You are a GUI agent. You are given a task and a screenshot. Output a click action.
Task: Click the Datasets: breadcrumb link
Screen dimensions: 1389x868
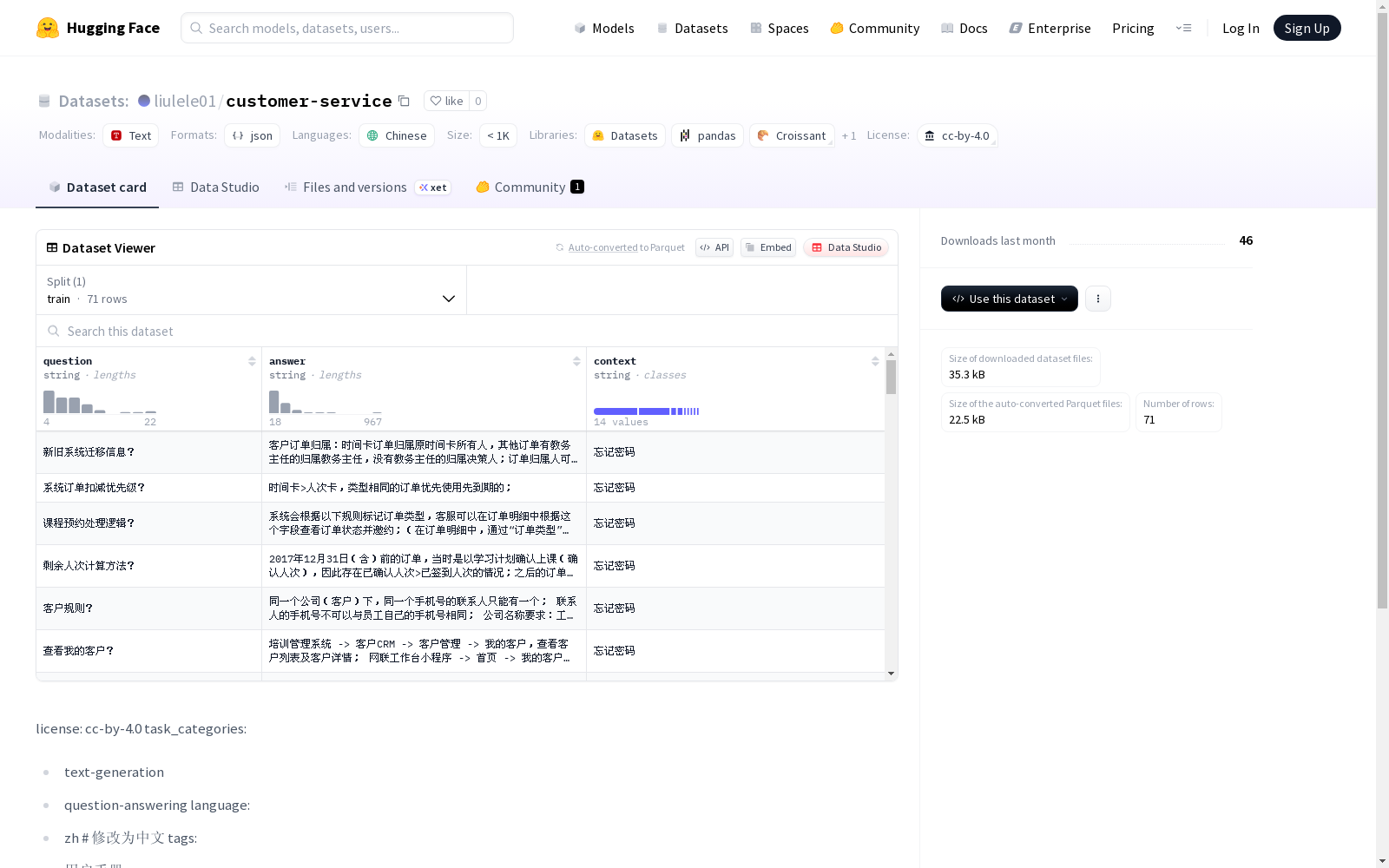[94, 101]
